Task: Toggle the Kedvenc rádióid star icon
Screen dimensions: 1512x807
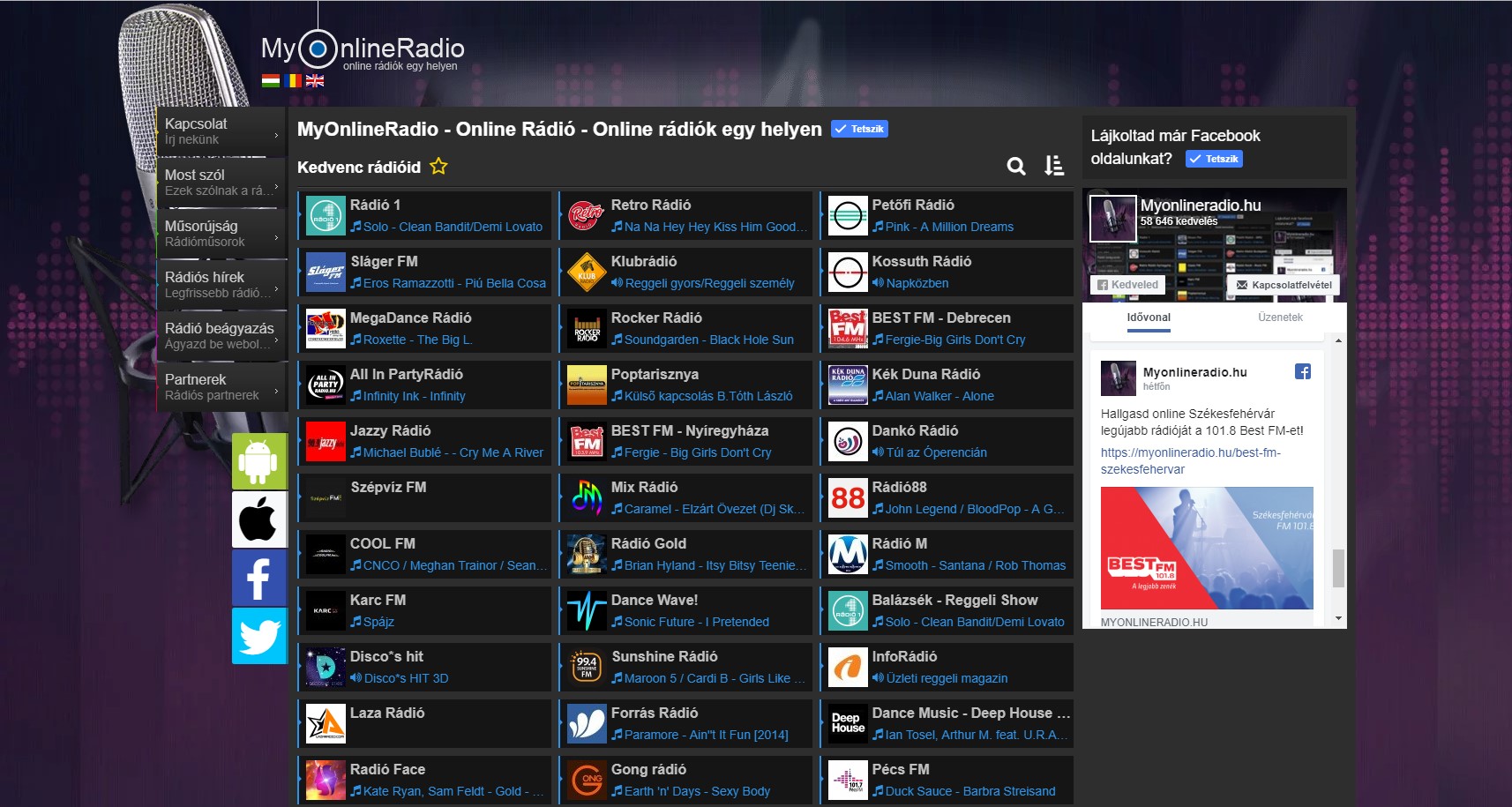Action: [x=438, y=166]
